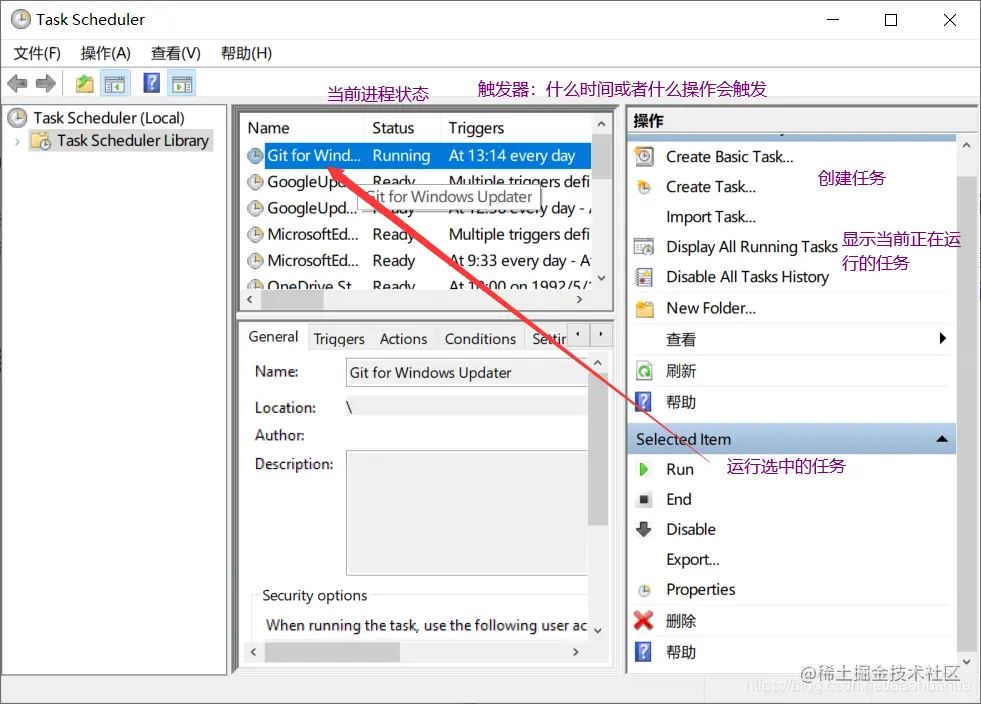
Task: Click the red X 删除 icon
Action: coord(644,621)
